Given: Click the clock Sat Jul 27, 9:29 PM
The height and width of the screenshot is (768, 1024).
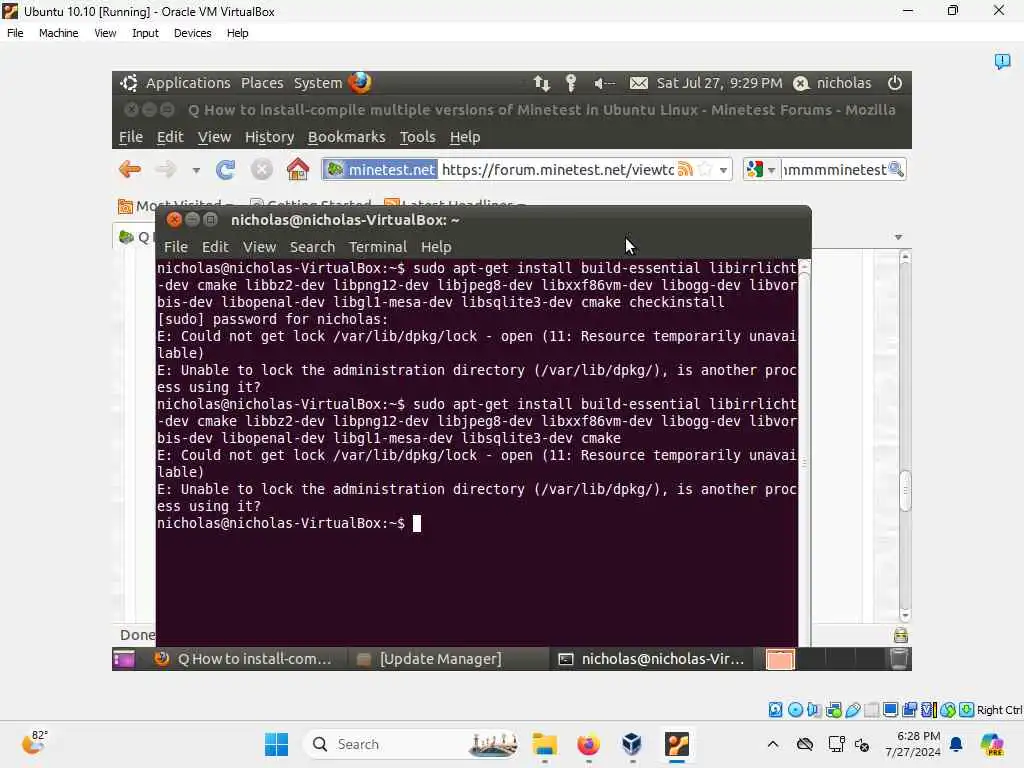Looking at the screenshot, I should click(x=719, y=83).
